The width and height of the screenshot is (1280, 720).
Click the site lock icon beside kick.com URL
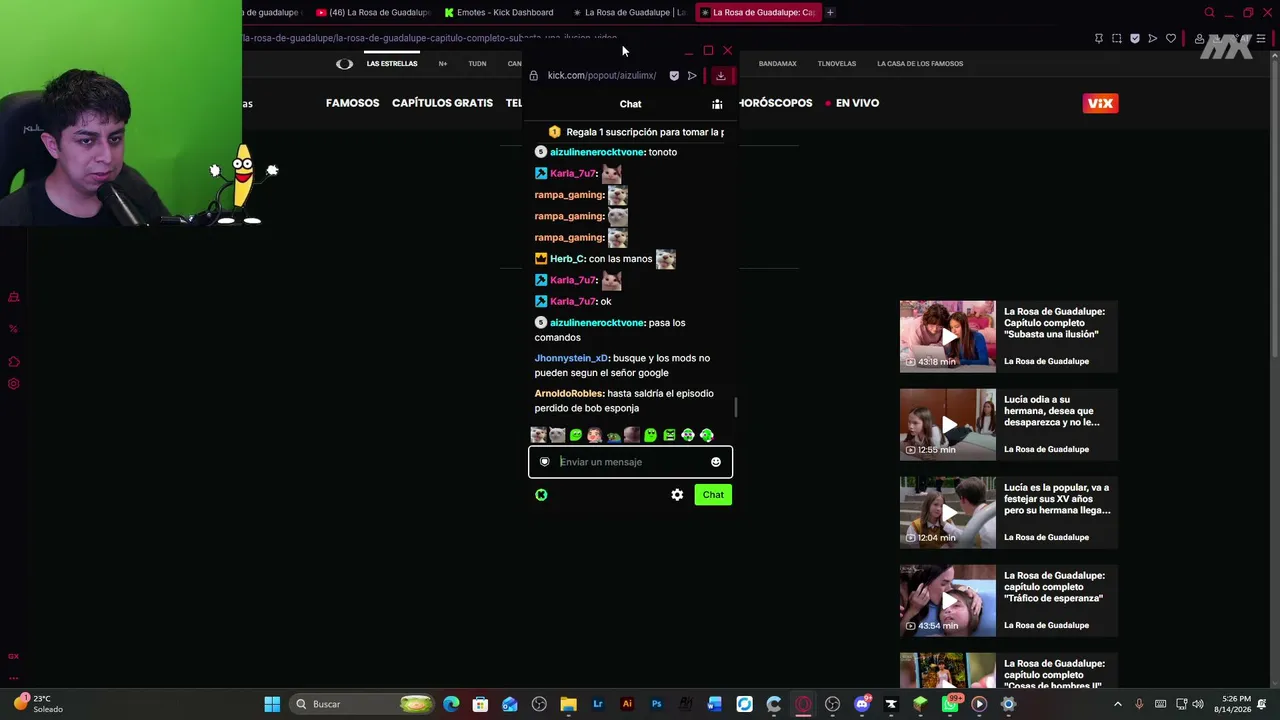tap(533, 76)
